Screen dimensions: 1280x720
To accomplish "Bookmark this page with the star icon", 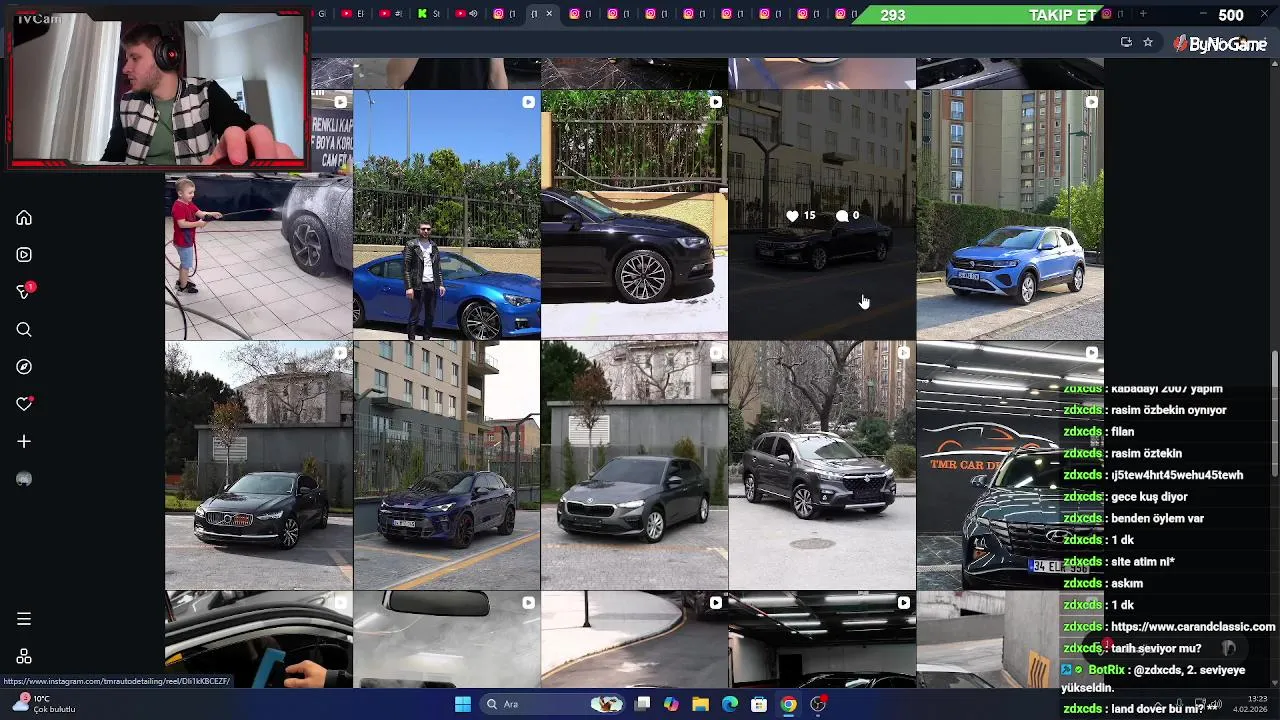I will (x=1148, y=42).
